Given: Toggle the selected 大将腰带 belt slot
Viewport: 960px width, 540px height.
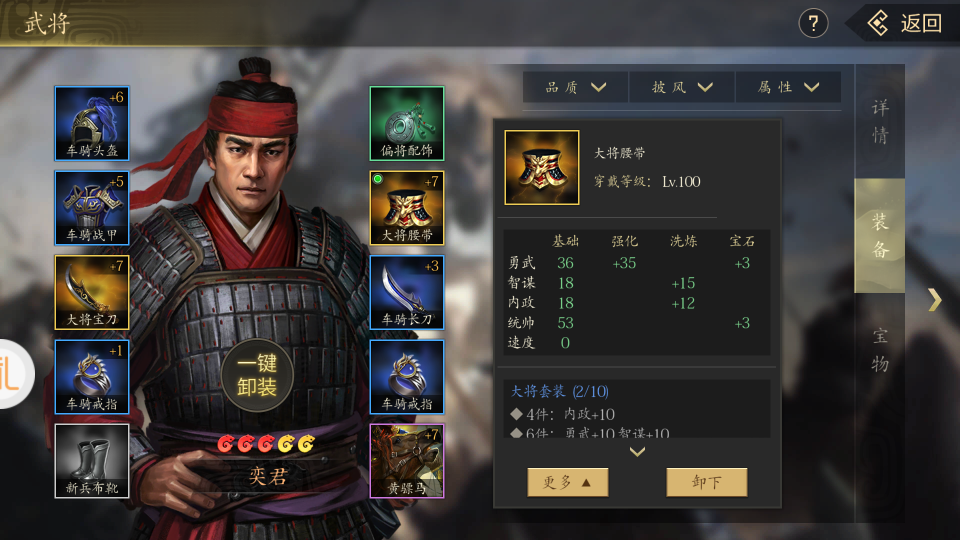Looking at the screenshot, I should [407, 208].
